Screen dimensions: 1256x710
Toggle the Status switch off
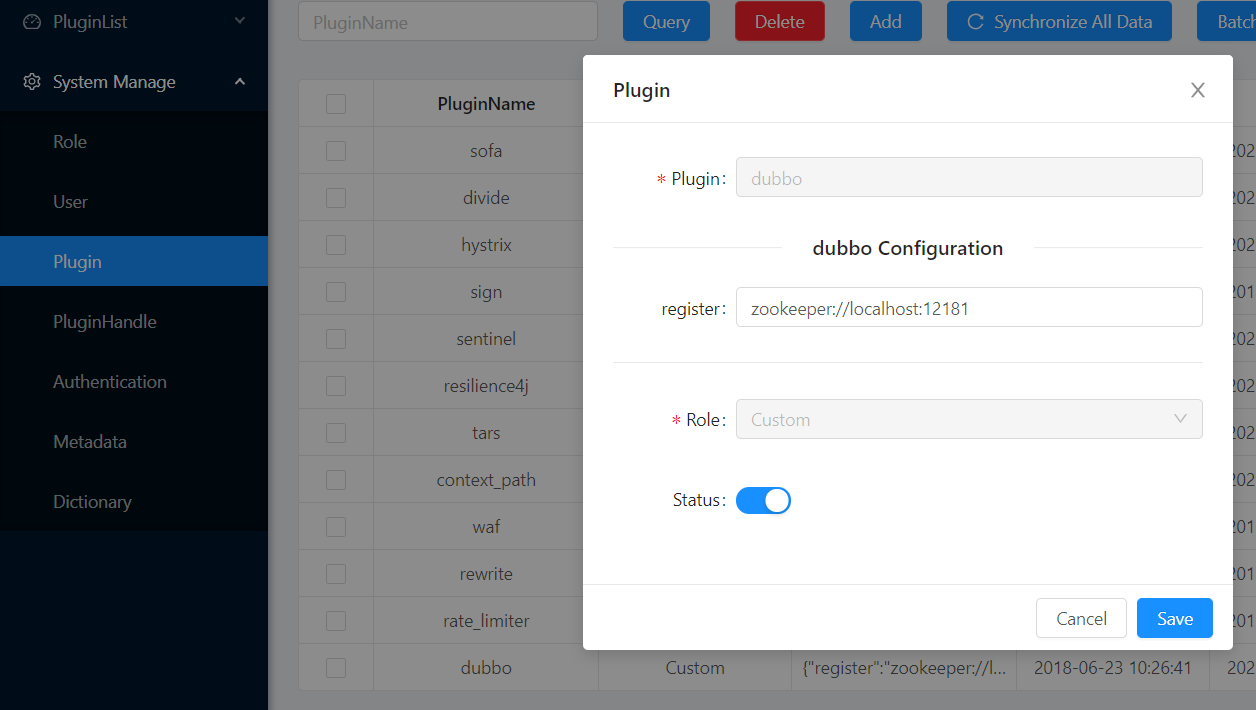point(763,500)
